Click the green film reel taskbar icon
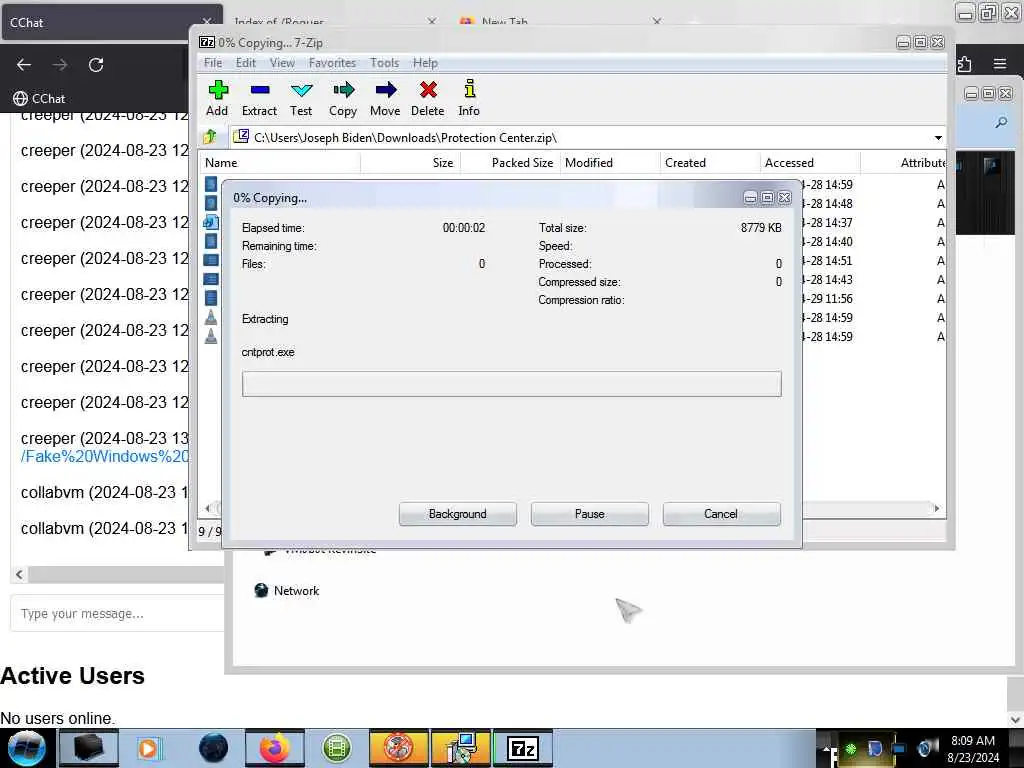The height and width of the screenshot is (768, 1024). click(x=336, y=748)
